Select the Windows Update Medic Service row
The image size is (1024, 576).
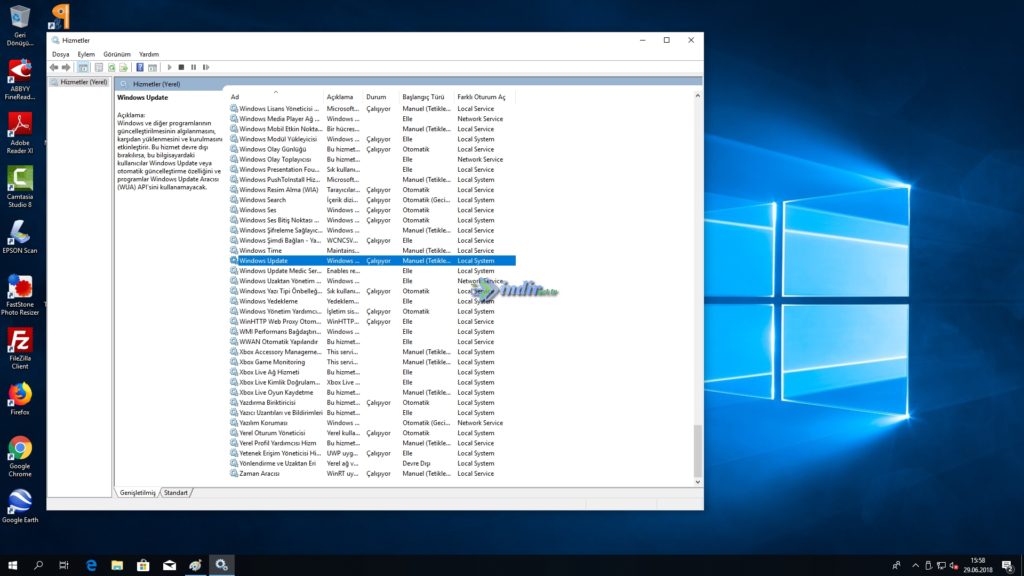click(372, 270)
